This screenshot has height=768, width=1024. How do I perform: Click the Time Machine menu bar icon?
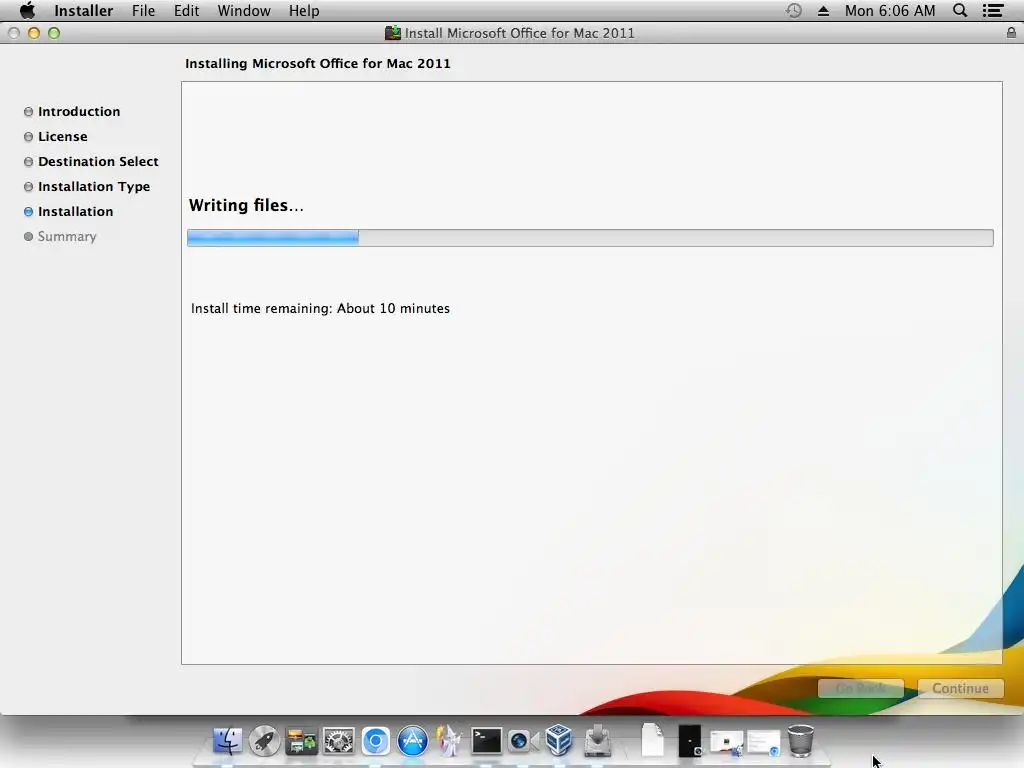point(793,10)
